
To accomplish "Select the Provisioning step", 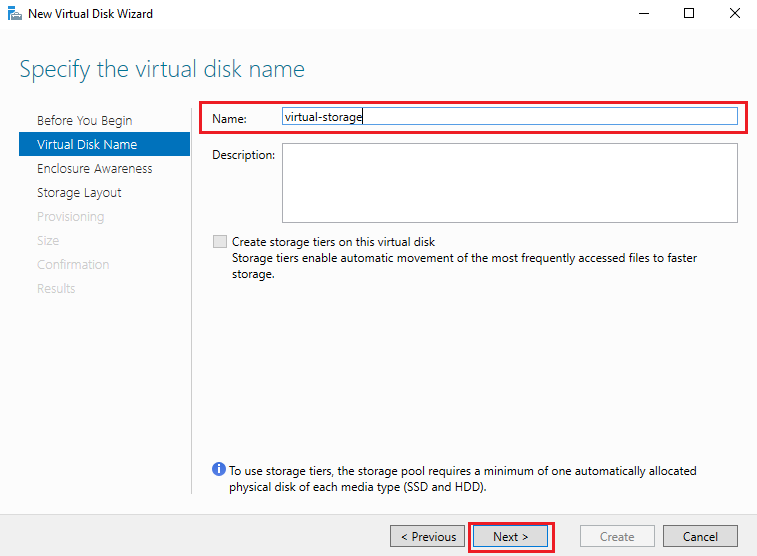I will [x=70, y=217].
